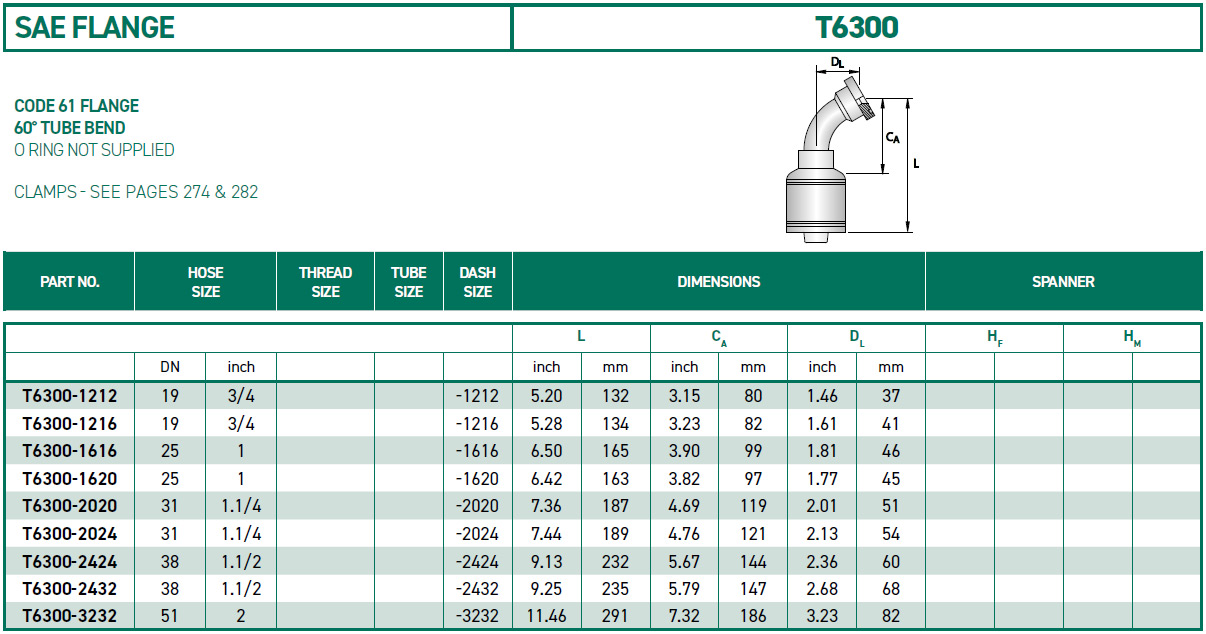Click the DASH SIZE column header
The width and height of the screenshot is (1206, 634).
point(477,282)
